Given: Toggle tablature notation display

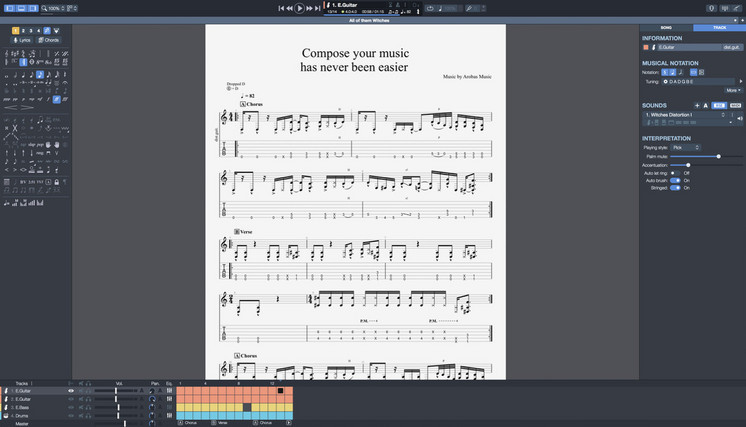Looking at the screenshot, I should [x=672, y=72].
